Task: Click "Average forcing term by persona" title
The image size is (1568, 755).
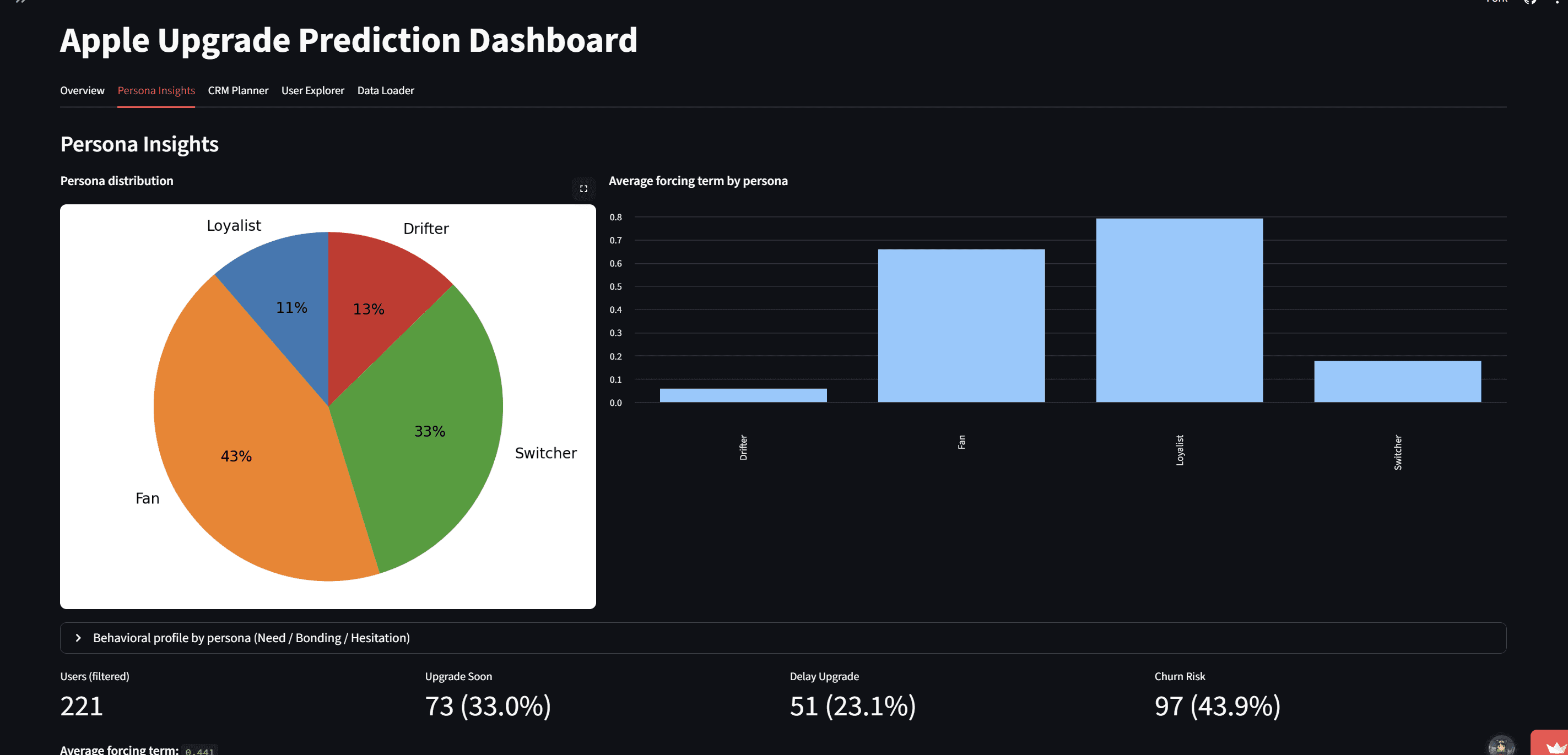Action: [698, 181]
